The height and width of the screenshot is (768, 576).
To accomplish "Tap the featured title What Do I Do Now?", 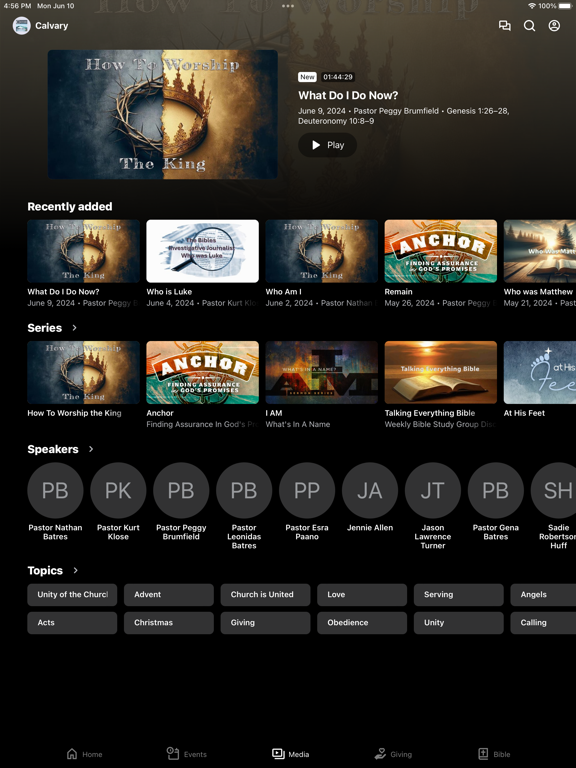I will click(x=348, y=95).
